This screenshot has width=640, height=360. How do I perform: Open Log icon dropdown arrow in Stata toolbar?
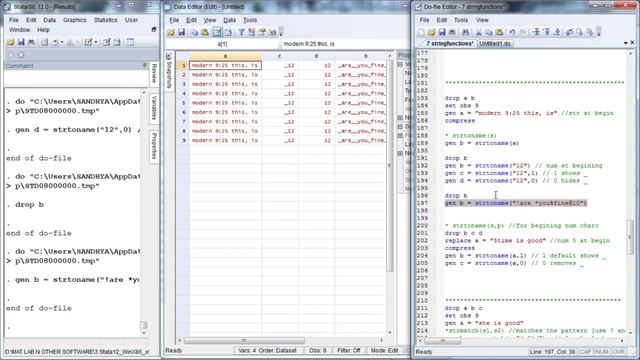(62, 42)
